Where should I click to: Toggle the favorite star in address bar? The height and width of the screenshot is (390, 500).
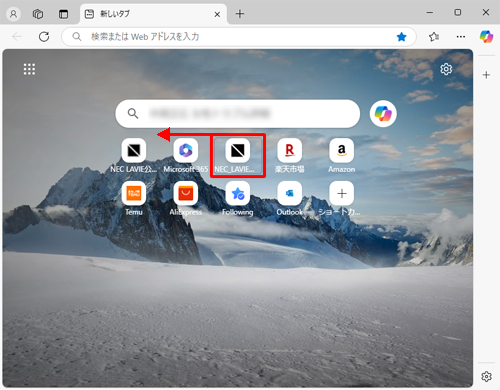click(x=402, y=37)
